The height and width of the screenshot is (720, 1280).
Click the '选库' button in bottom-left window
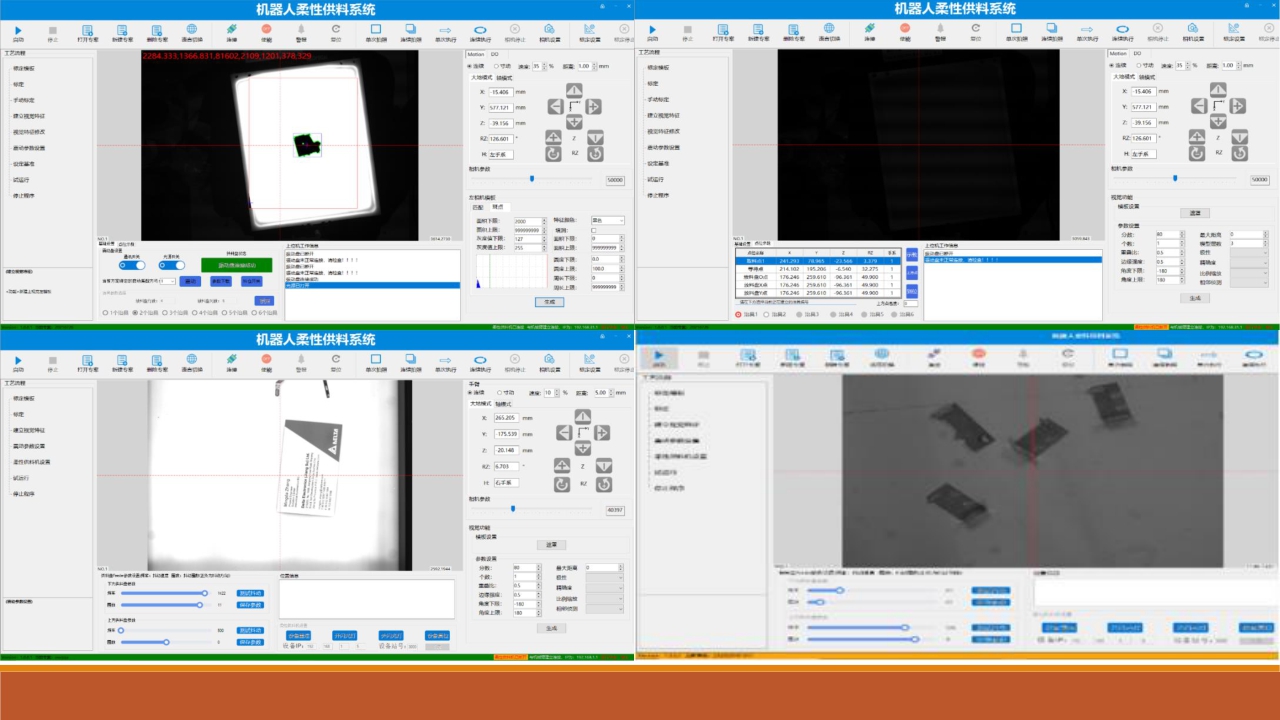click(x=551, y=544)
